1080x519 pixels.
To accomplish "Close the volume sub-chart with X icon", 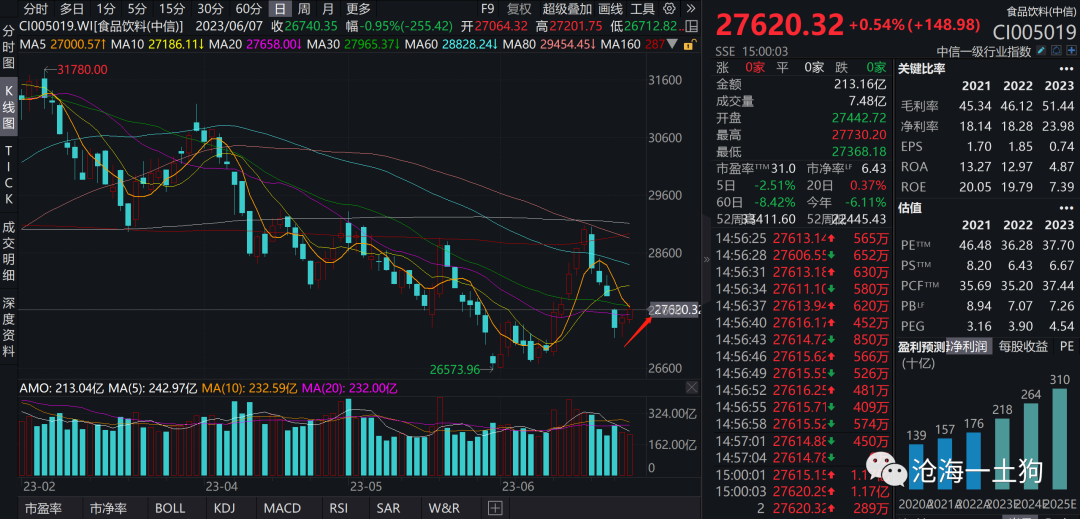I will coord(692,388).
